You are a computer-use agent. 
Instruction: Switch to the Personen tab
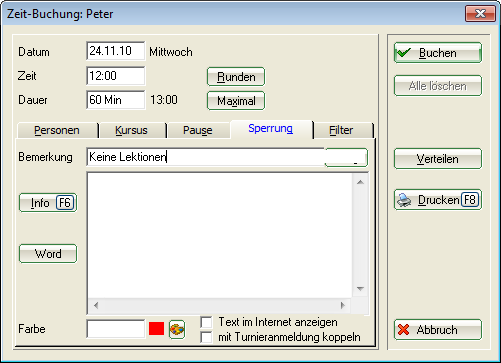pos(57,130)
